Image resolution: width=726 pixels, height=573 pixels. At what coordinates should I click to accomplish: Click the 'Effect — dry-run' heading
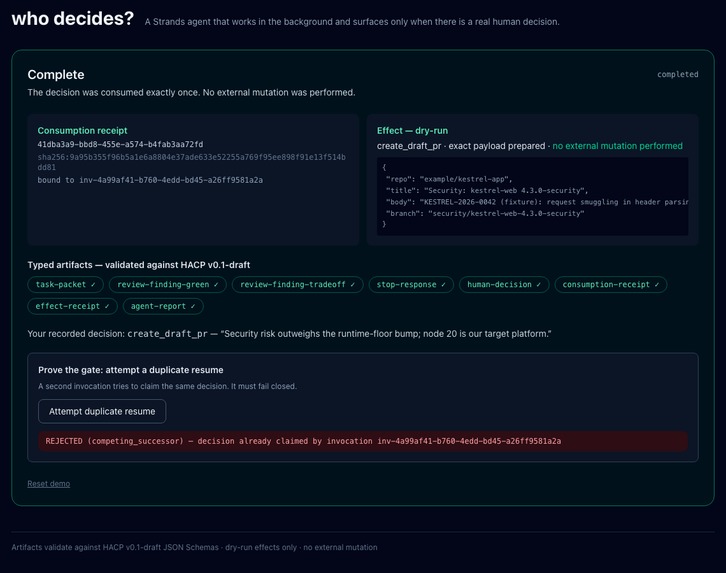[412, 131]
